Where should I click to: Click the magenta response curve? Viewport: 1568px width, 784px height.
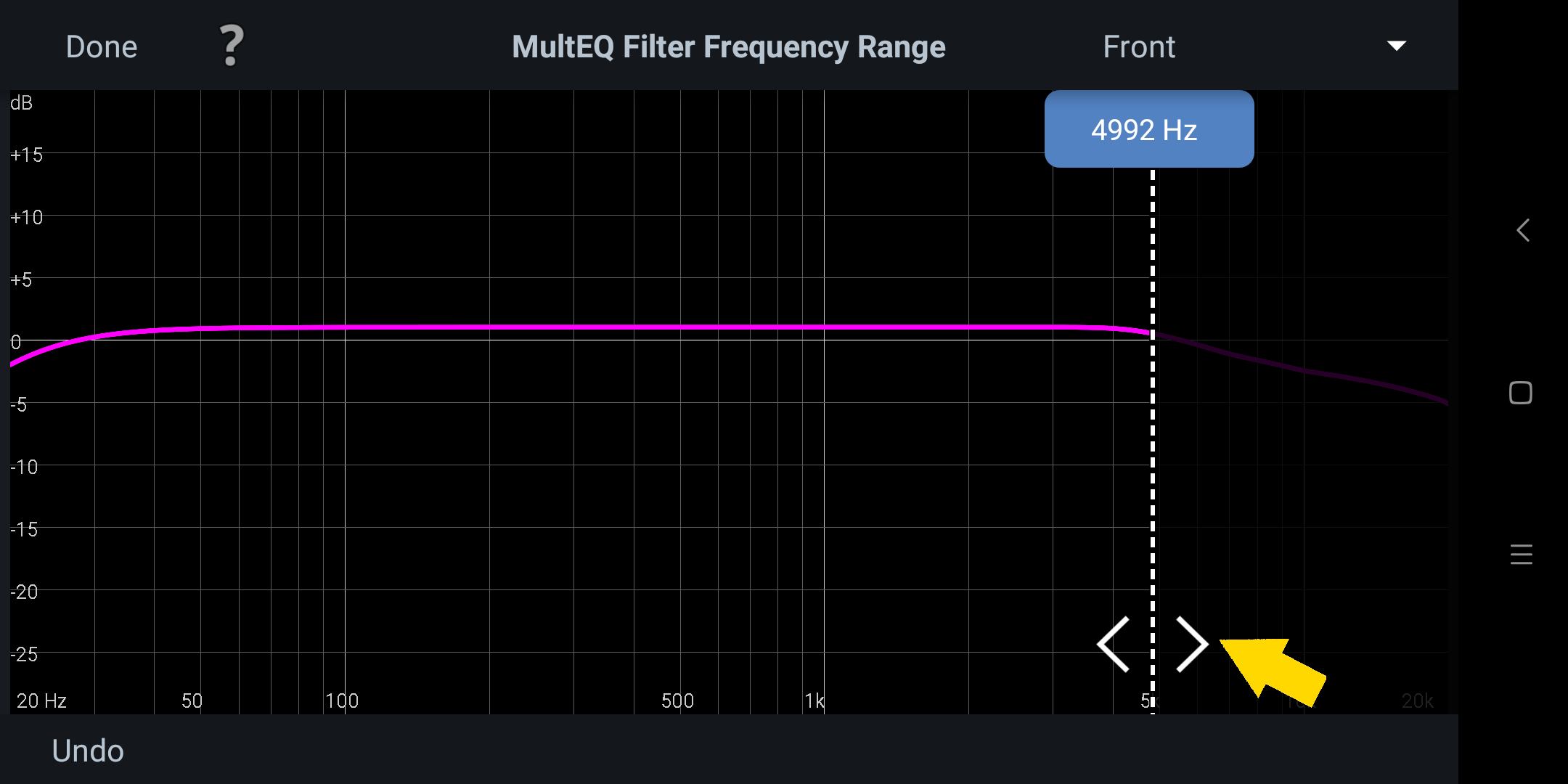(x=581, y=327)
